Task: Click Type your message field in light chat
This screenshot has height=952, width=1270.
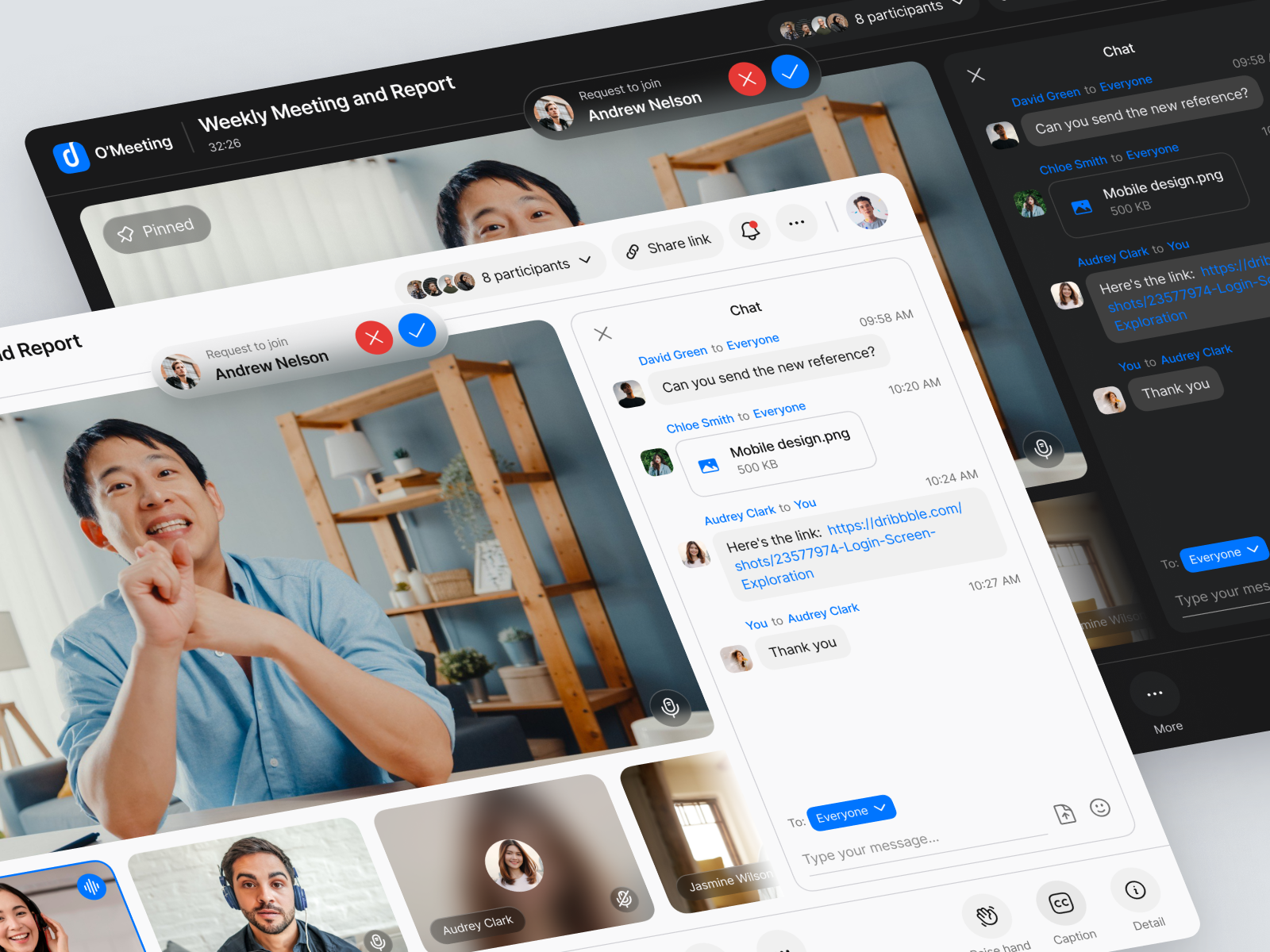Action: [925, 850]
